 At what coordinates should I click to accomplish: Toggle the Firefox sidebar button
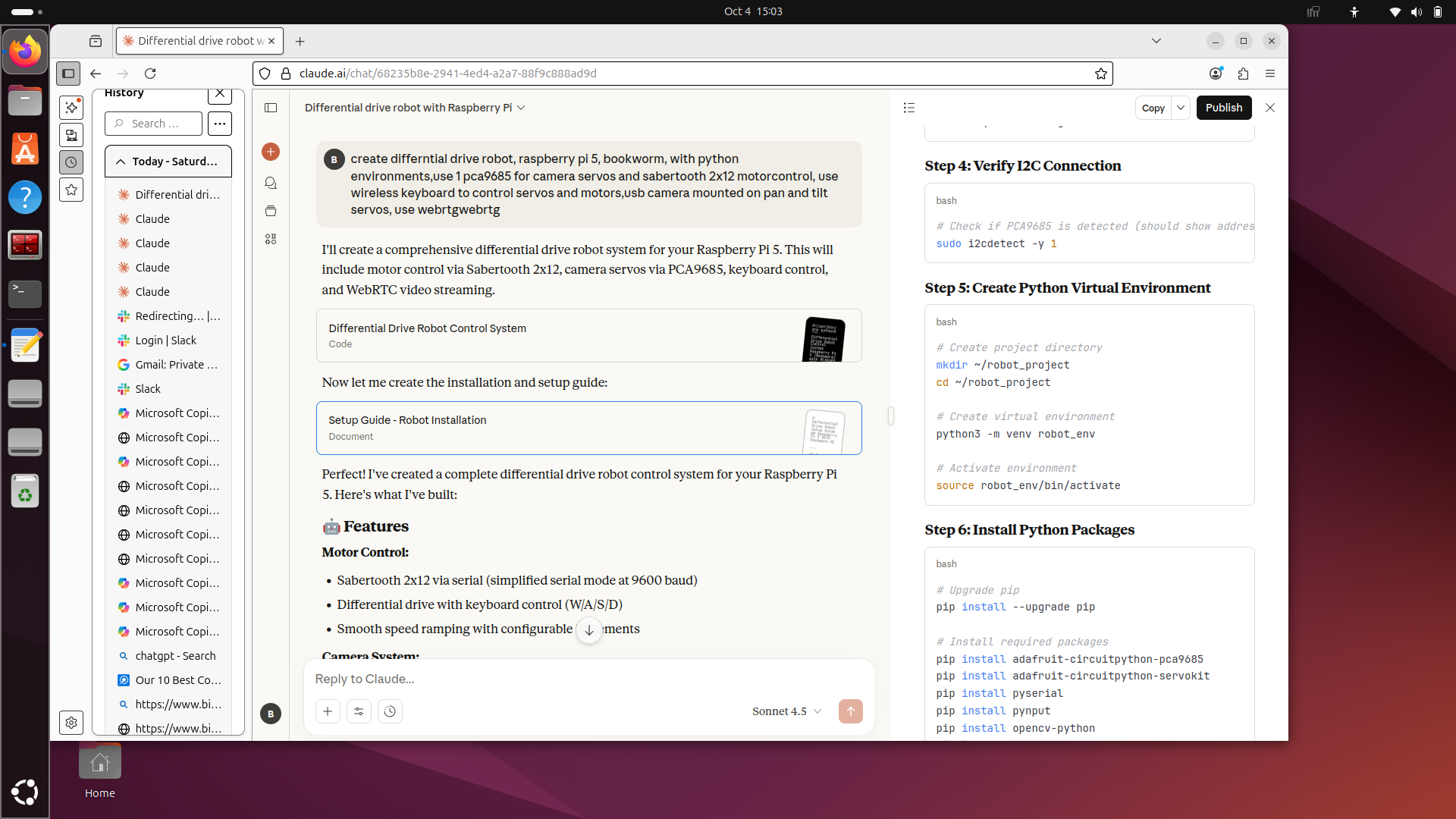(x=68, y=74)
